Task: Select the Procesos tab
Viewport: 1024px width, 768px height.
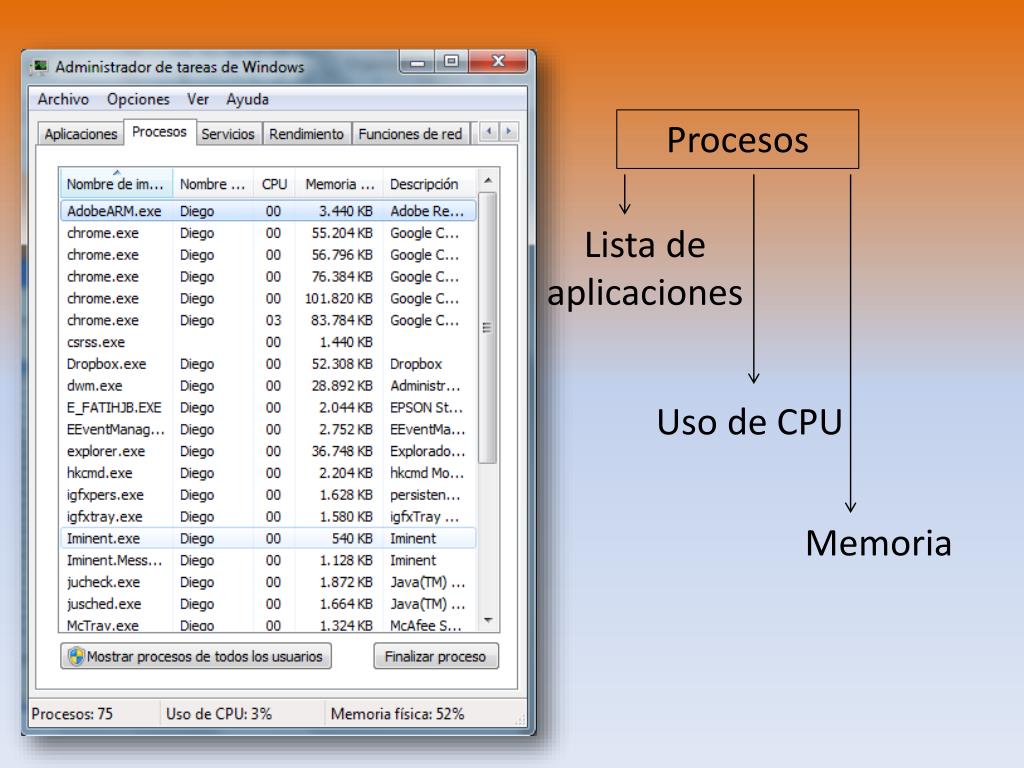Action: pyautogui.click(x=159, y=131)
